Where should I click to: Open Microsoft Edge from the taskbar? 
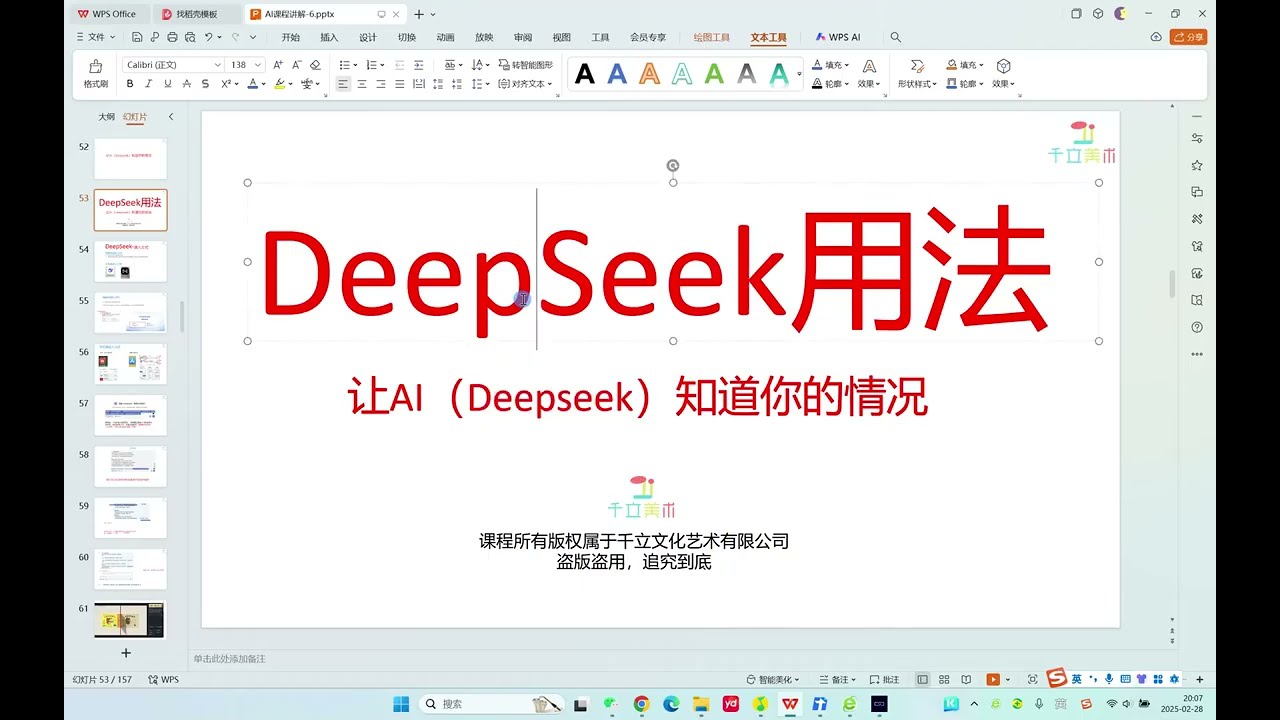click(671, 704)
